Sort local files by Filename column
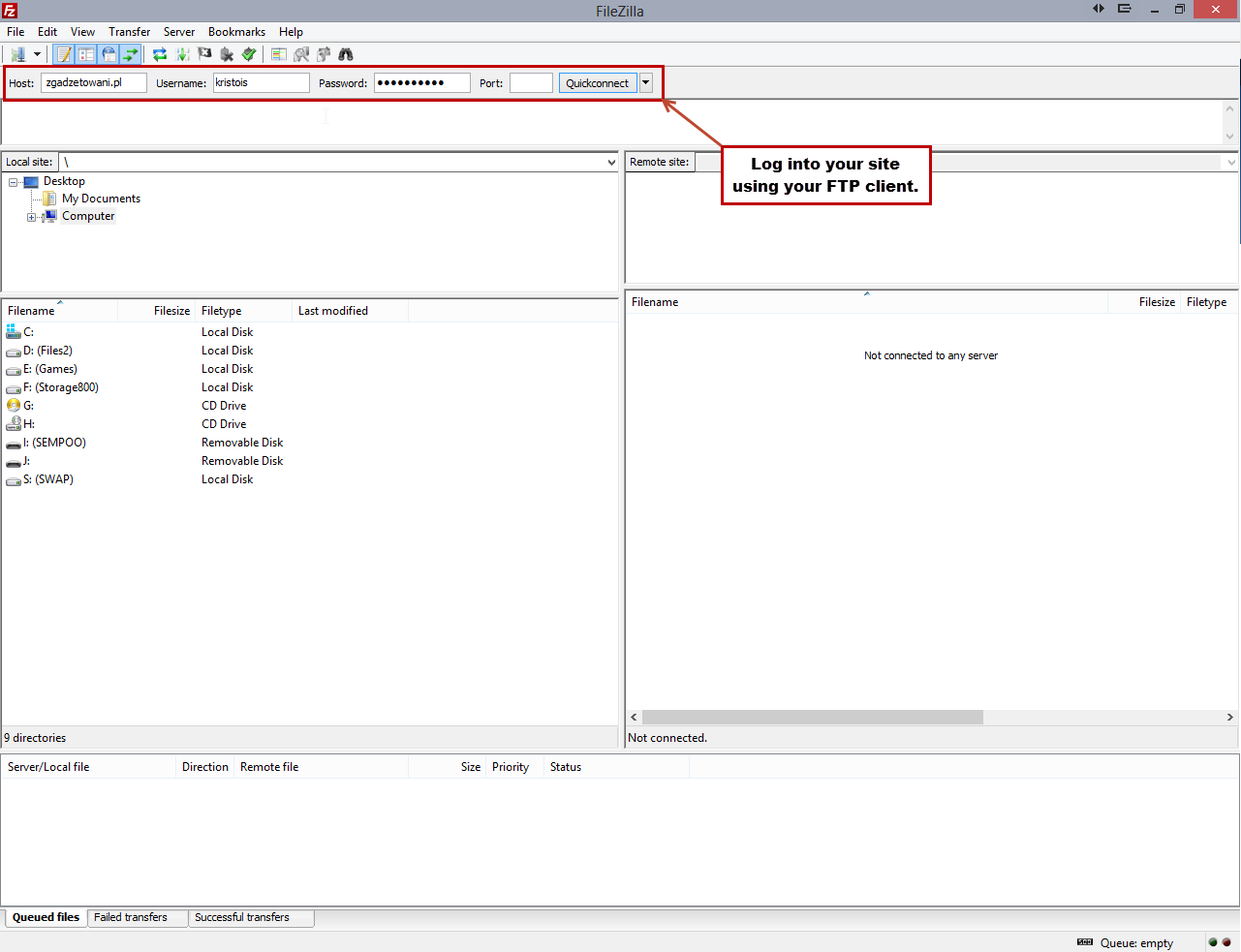This screenshot has height=952, width=1241. 60,311
